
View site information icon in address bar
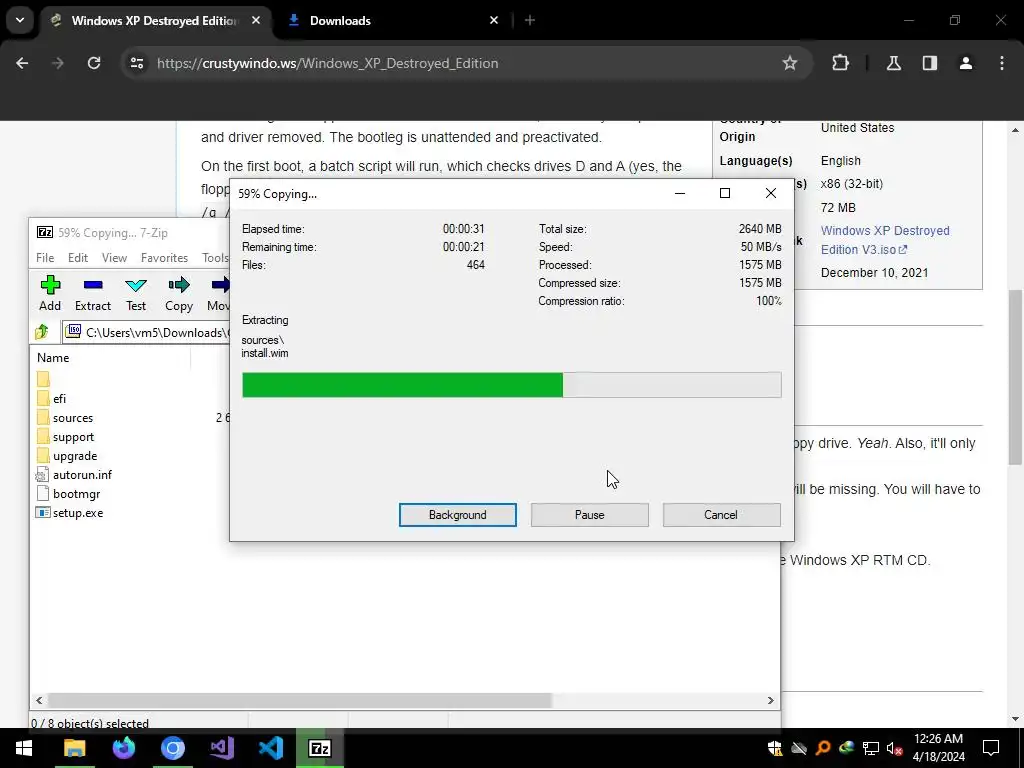pos(136,63)
